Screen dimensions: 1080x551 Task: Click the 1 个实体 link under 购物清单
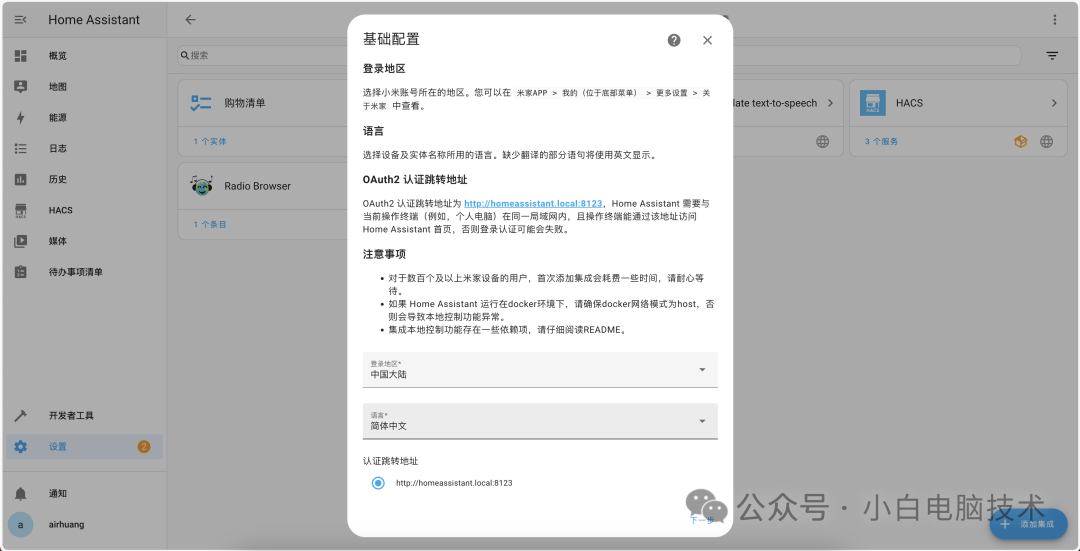point(209,141)
